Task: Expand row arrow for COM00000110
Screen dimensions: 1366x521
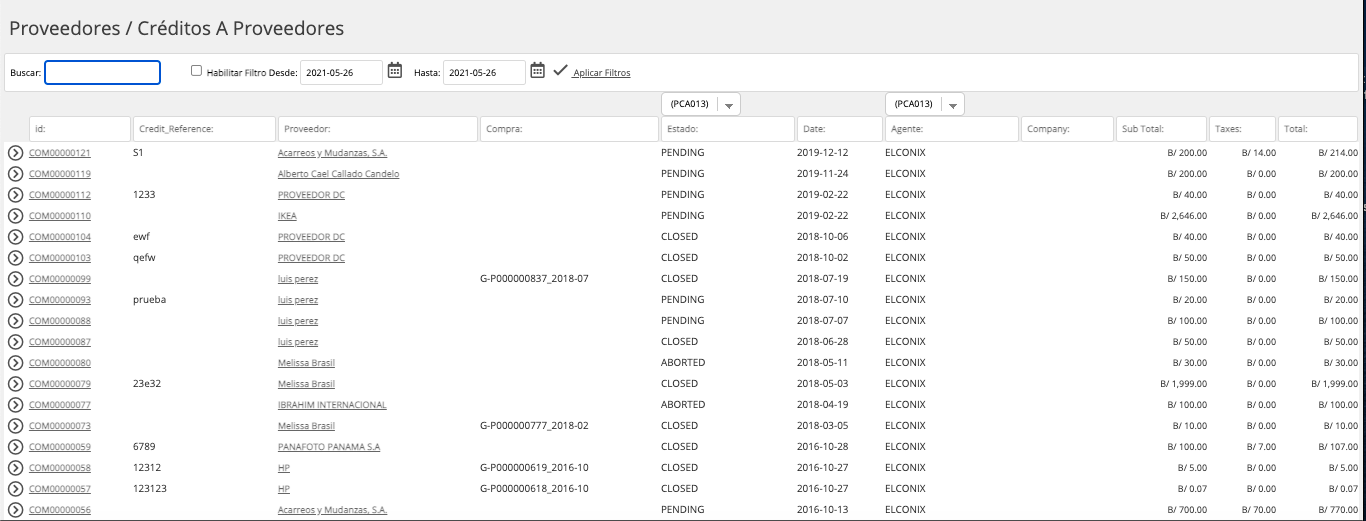Action: [15, 216]
